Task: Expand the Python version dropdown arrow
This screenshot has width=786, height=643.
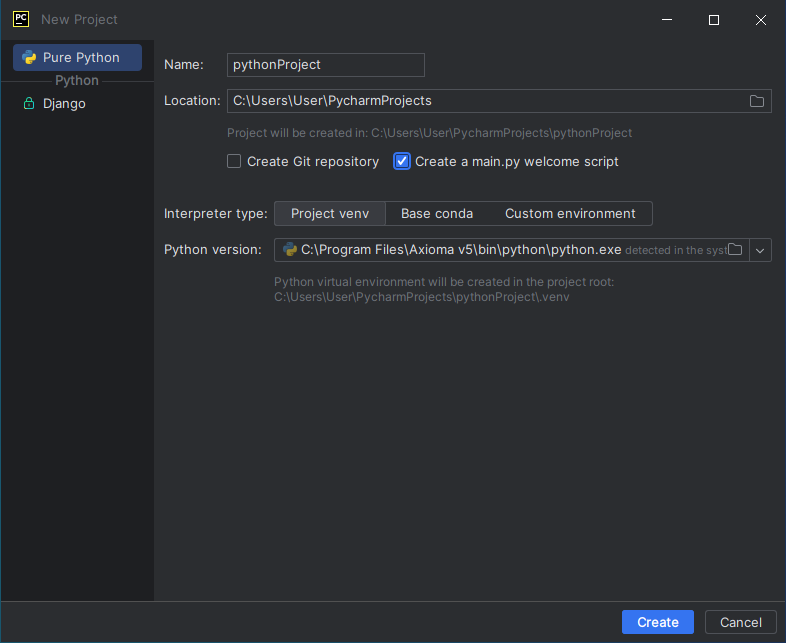Action: pyautogui.click(x=760, y=250)
